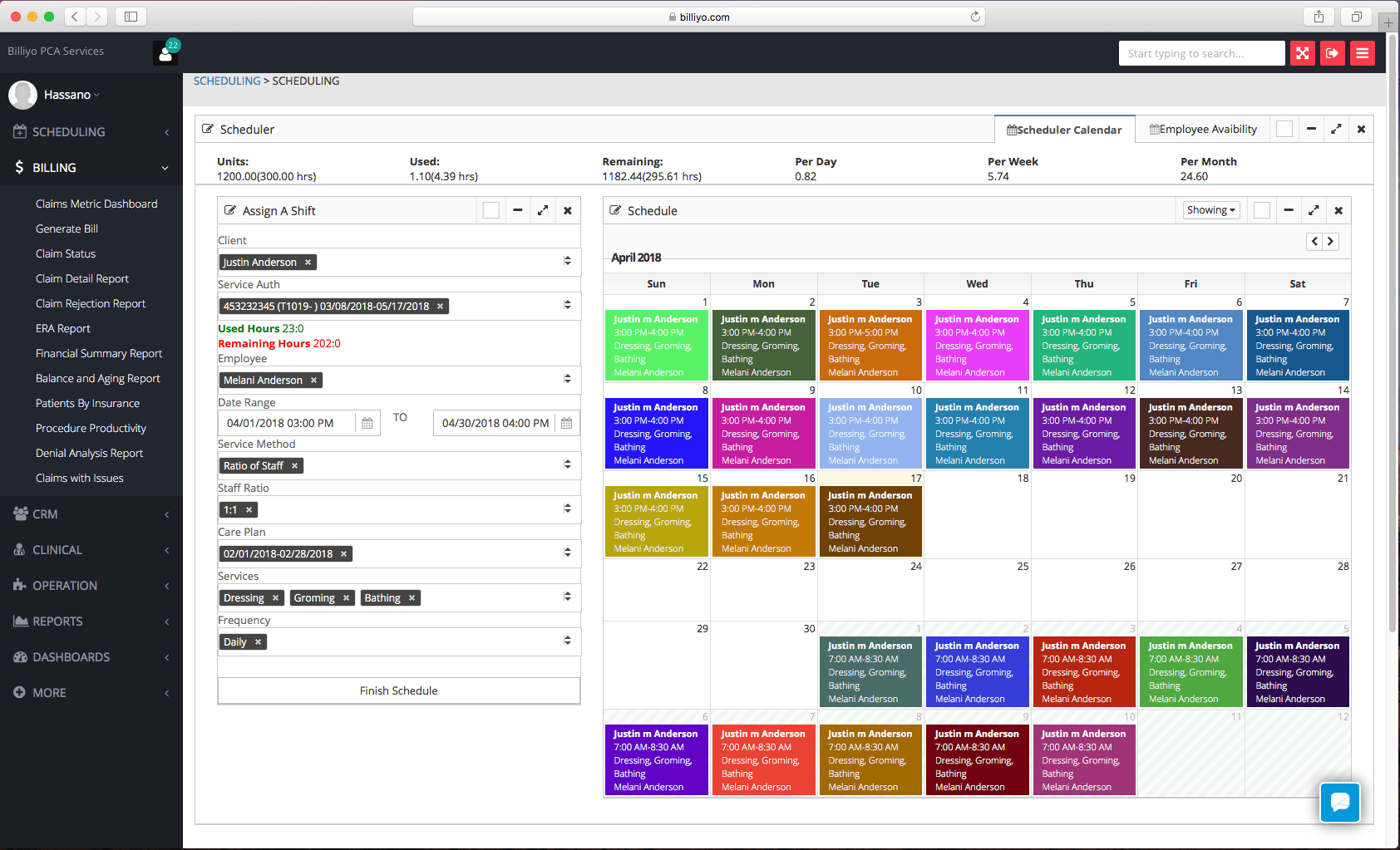Click the red logout icon
The image size is (1400, 850).
1332,53
